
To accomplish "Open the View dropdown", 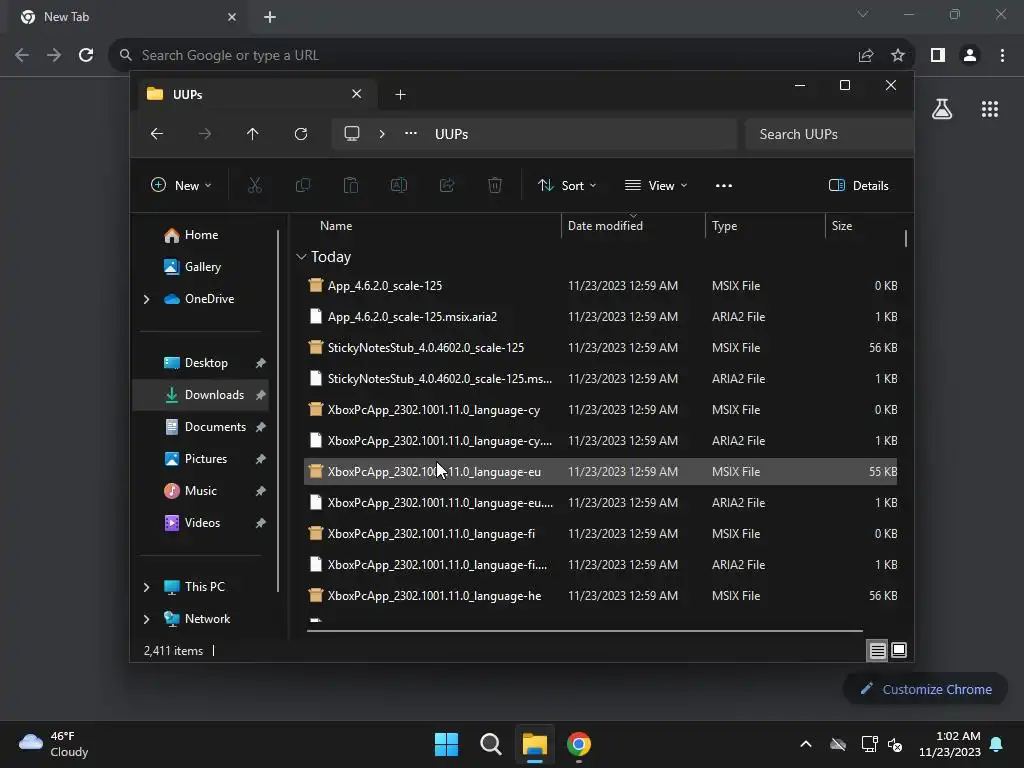I will tap(656, 185).
